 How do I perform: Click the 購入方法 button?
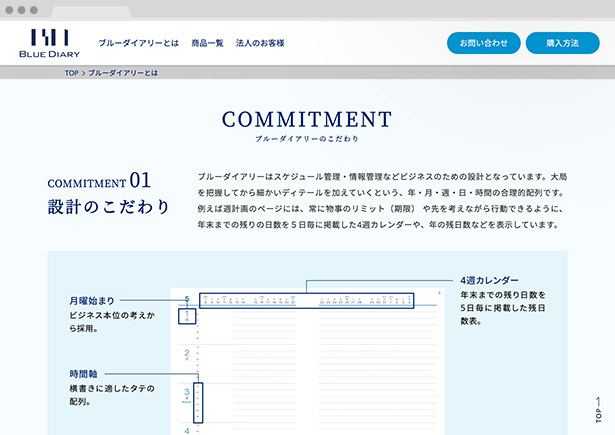click(562, 43)
